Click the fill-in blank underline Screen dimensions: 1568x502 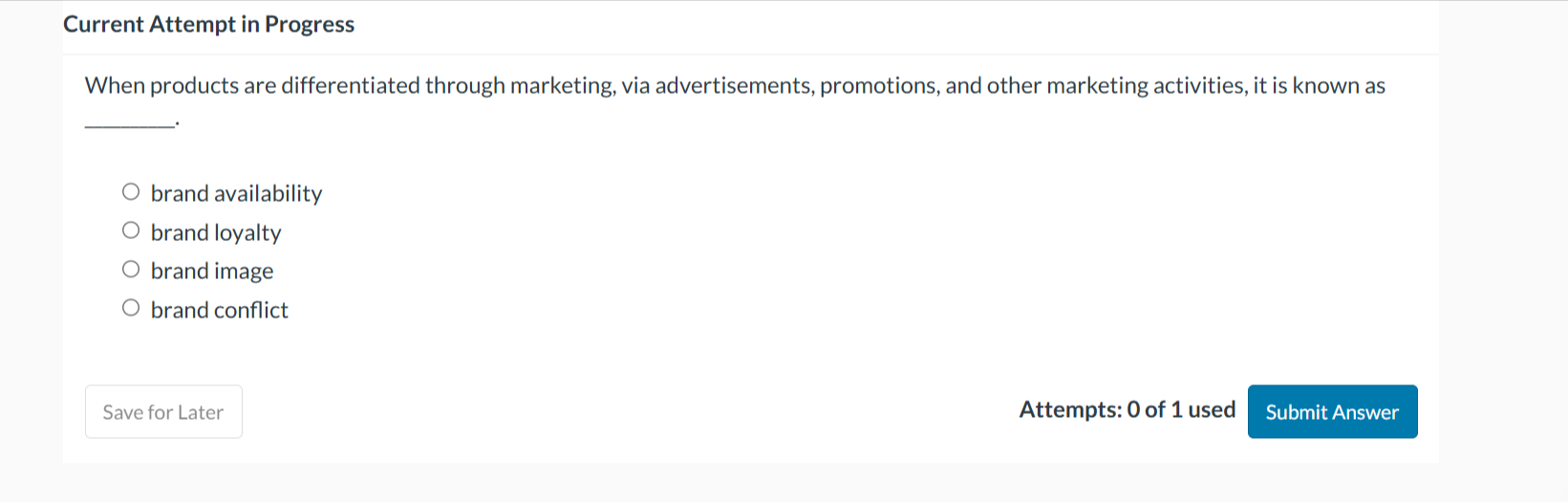pos(129,122)
